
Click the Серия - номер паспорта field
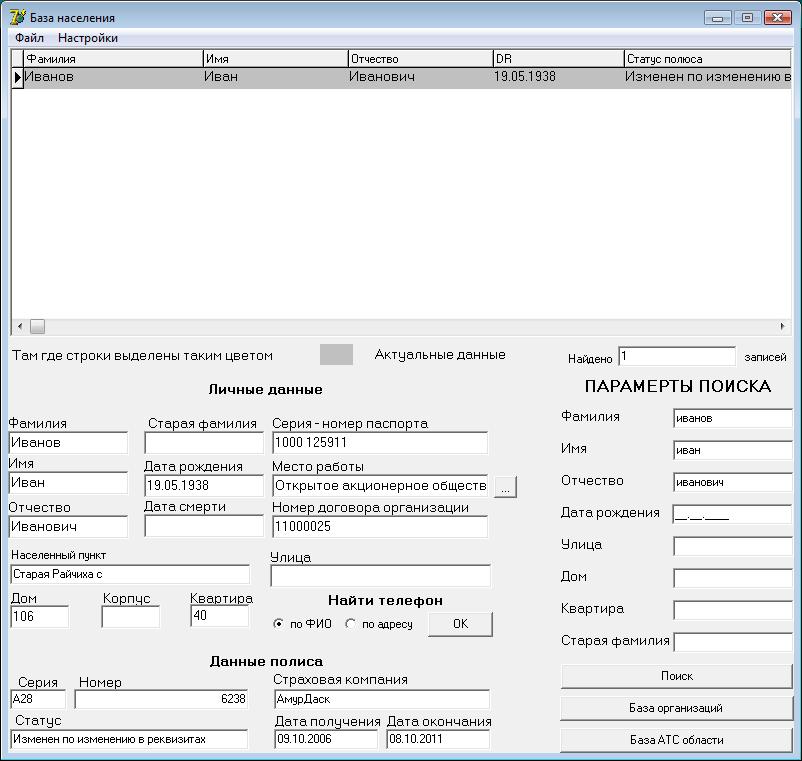point(380,443)
